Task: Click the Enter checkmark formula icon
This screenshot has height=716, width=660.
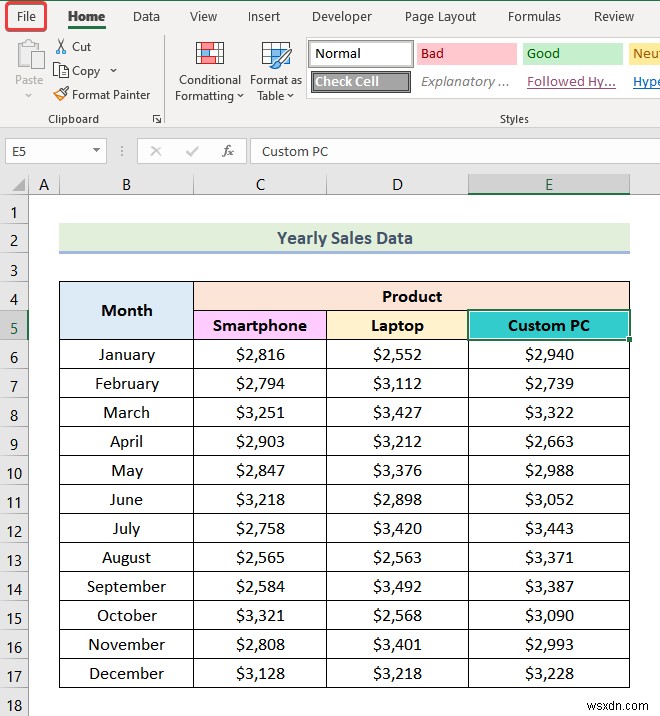Action: point(192,151)
